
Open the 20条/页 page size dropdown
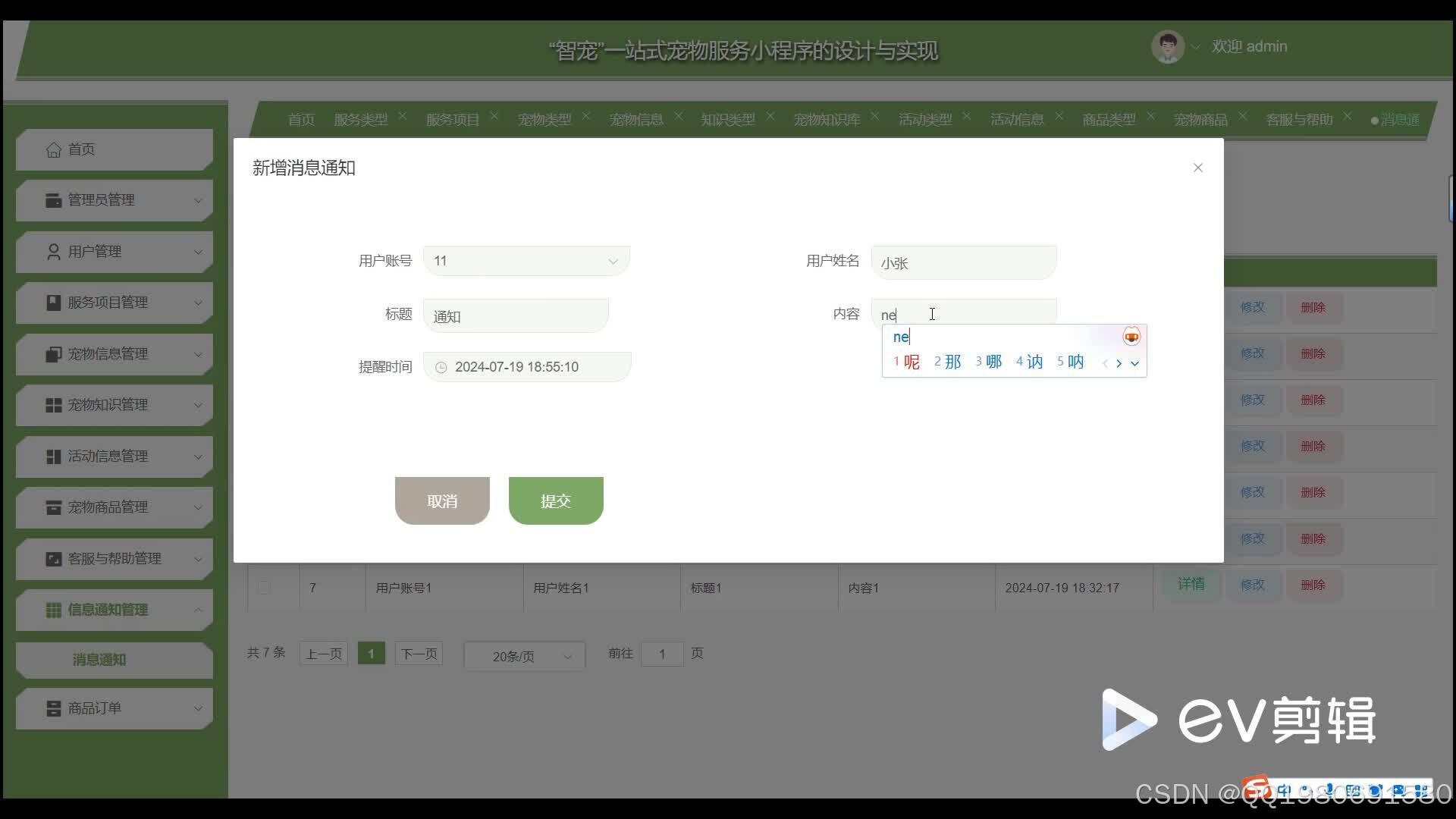tap(523, 655)
